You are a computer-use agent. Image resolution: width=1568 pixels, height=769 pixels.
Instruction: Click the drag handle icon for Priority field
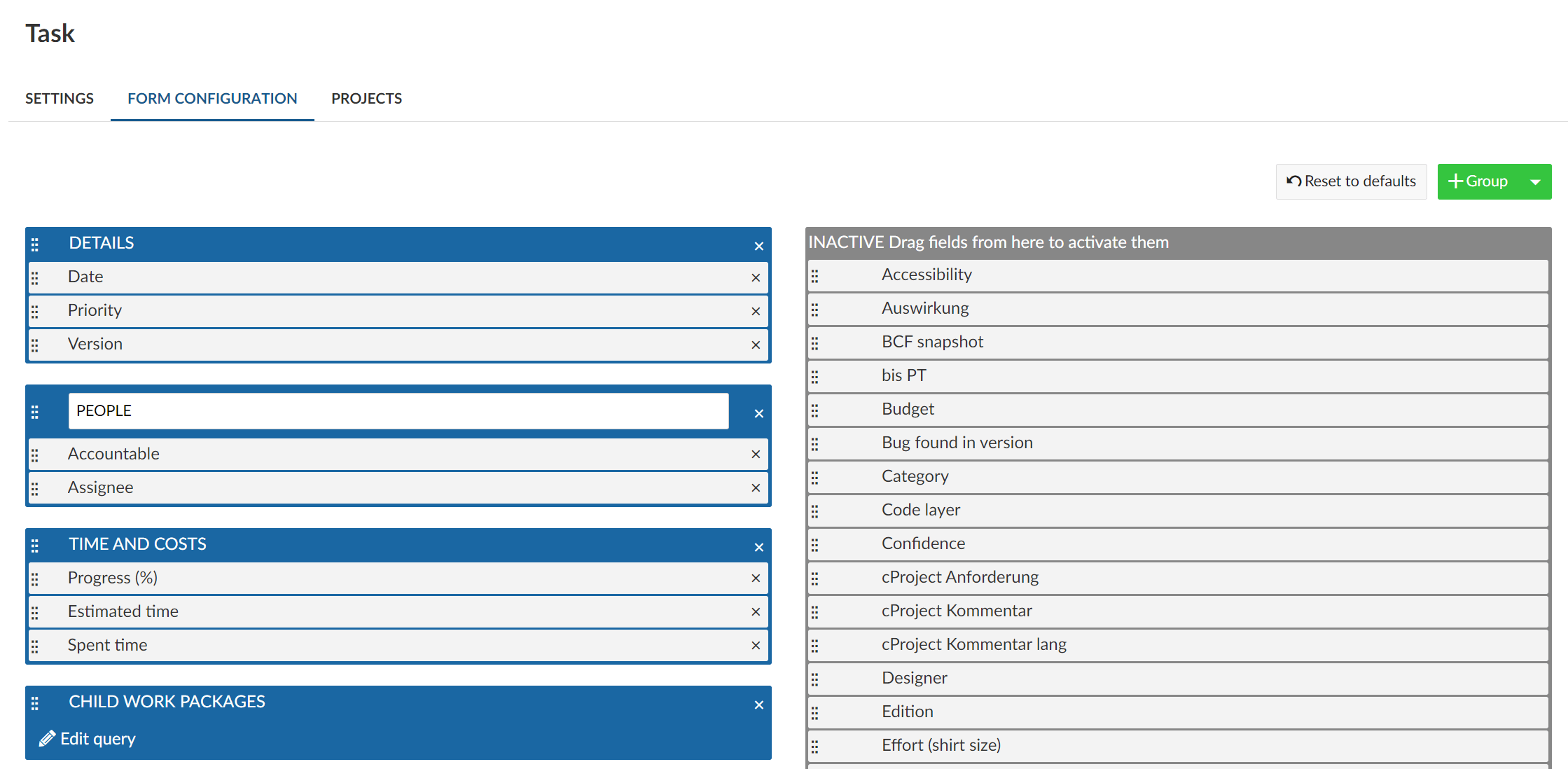coord(35,310)
